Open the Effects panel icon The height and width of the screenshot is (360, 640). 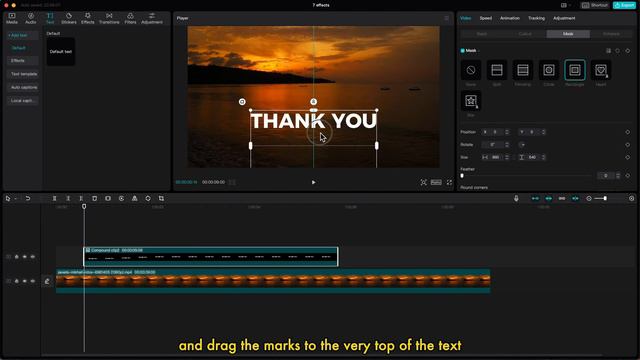tap(88, 18)
